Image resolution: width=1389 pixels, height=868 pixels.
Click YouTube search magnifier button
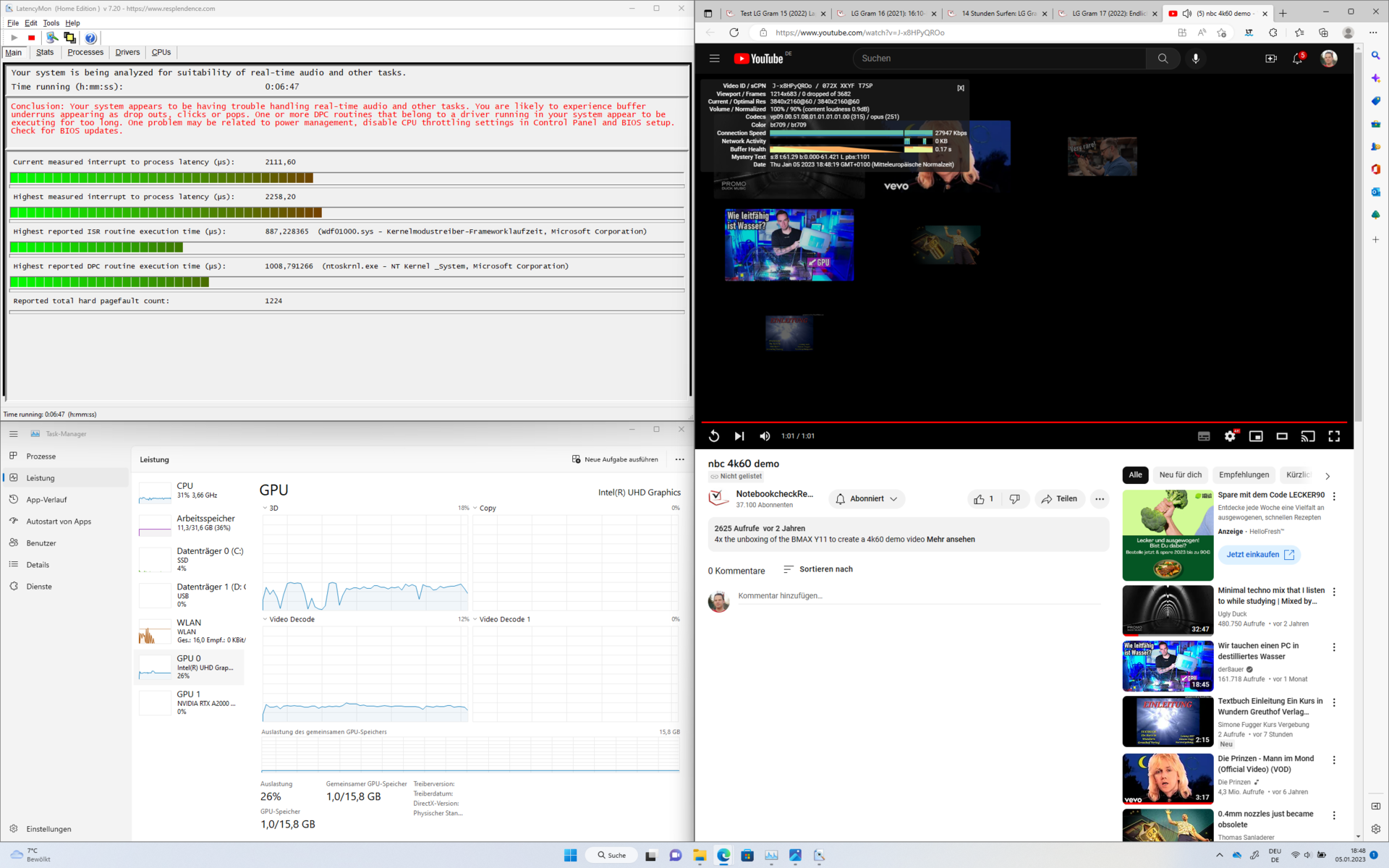click(x=1163, y=59)
